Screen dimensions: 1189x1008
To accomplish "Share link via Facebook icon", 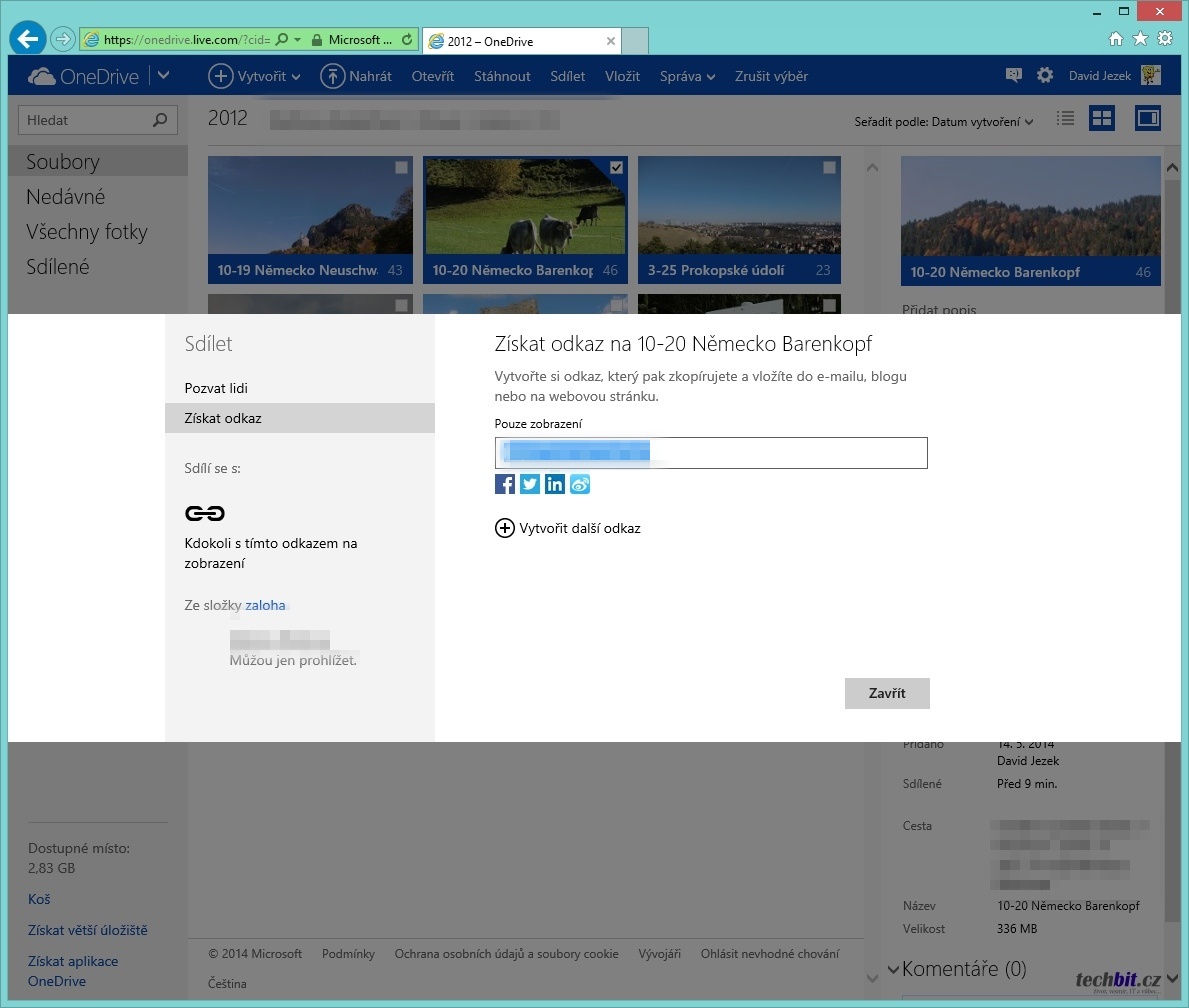I will (x=505, y=485).
